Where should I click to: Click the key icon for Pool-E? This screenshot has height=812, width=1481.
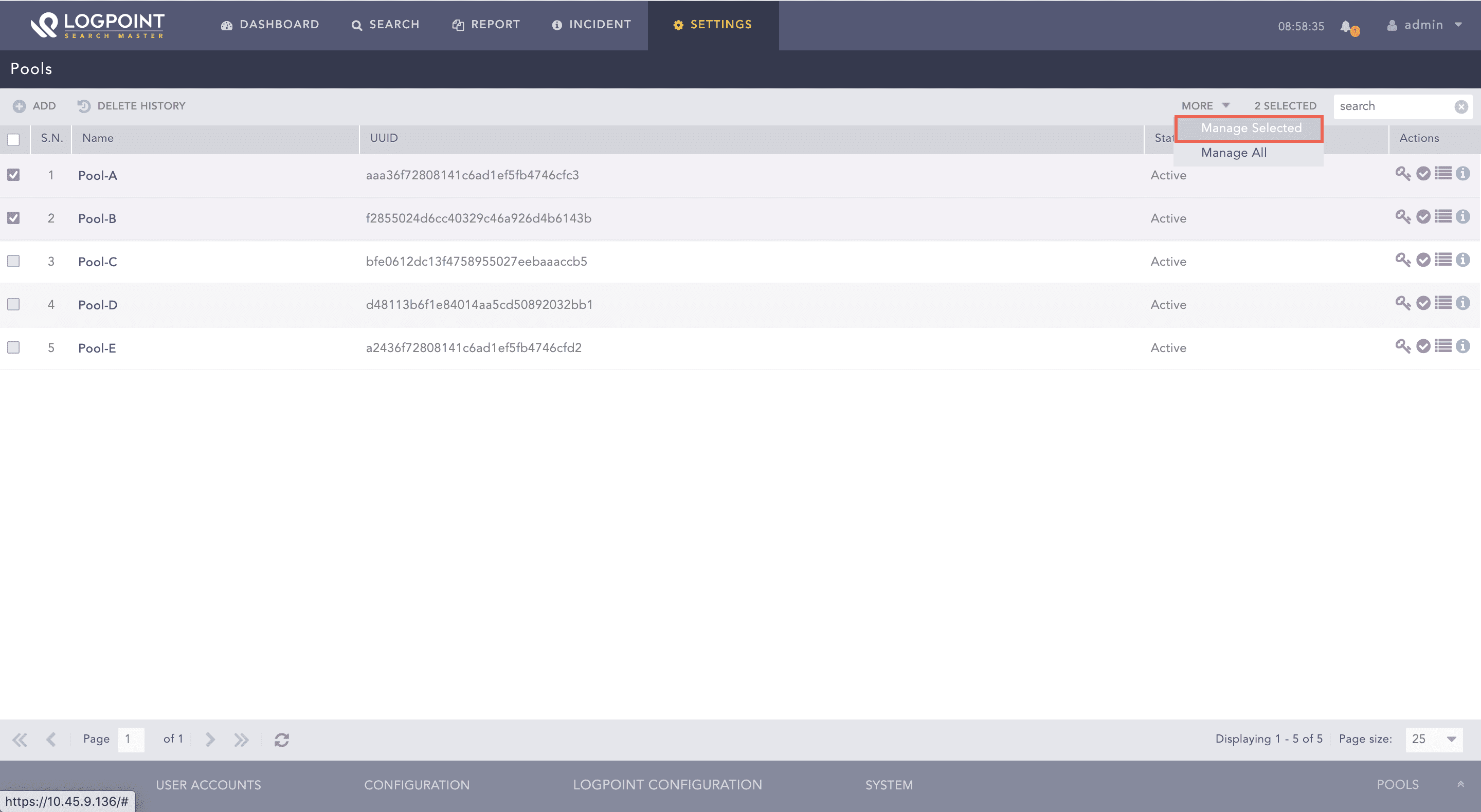point(1403,346)
